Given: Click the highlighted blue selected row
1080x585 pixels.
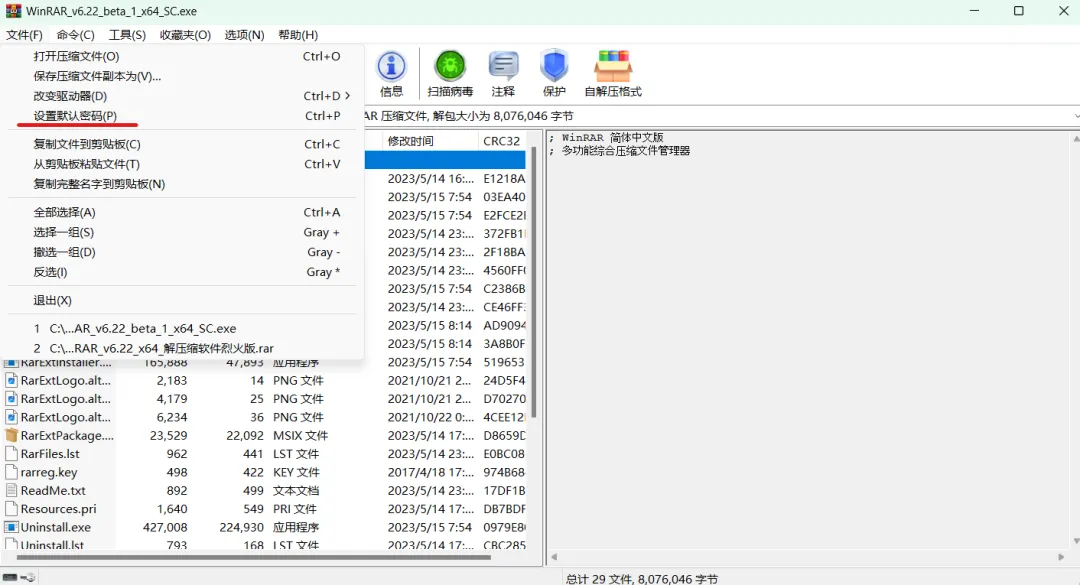Looking at the screenshot, I should [445, 160].
